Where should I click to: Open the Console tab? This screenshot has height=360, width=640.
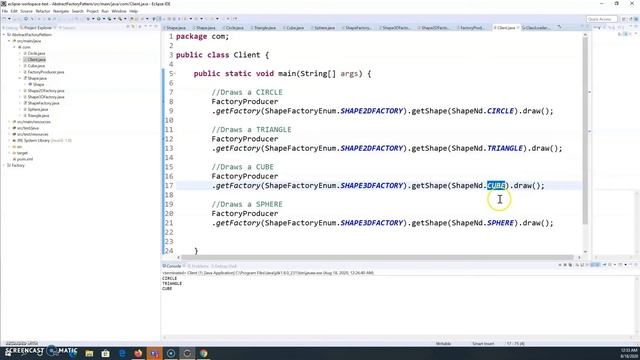pos(172,266)
